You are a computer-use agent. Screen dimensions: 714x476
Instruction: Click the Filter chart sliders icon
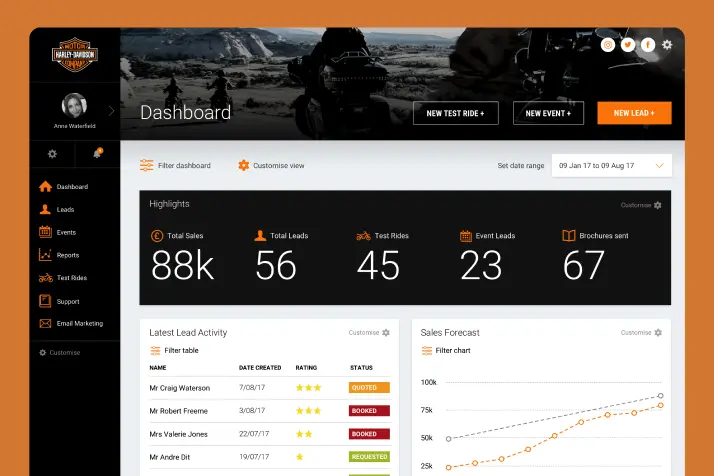[427, 350]
